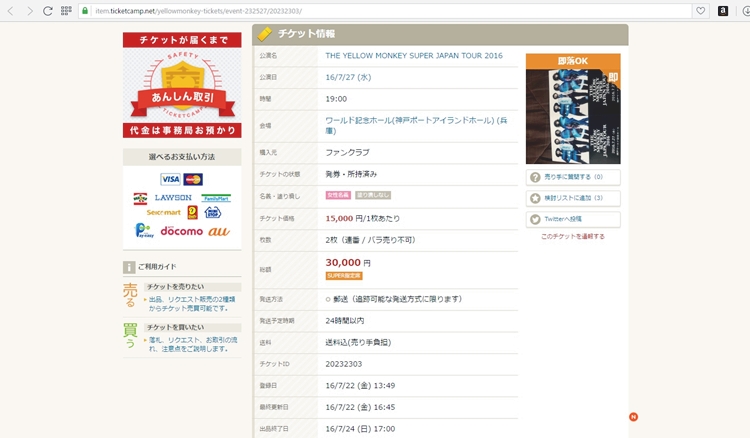Add ticket via 検討リストに追加 button
Viewport: 750px width, 438px height.
click(x=573, y=198)
